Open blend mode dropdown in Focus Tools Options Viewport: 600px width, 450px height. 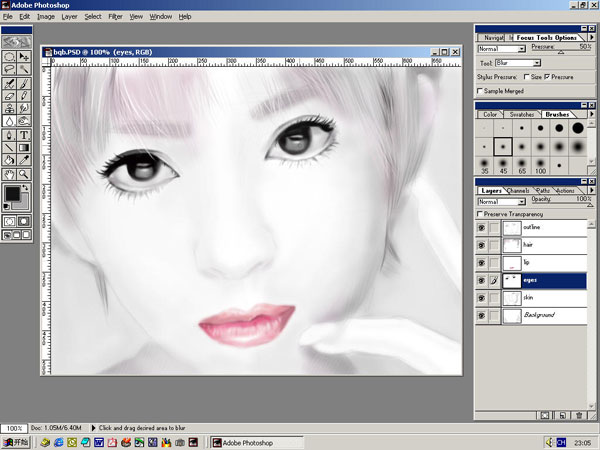tap(502, 49)
